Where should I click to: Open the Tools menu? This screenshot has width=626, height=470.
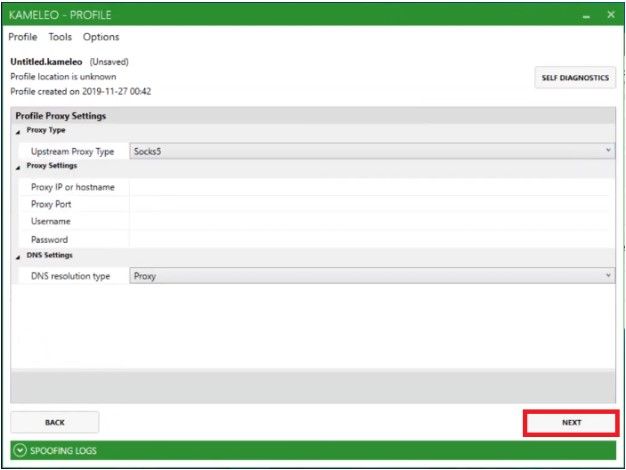point(60,37)
